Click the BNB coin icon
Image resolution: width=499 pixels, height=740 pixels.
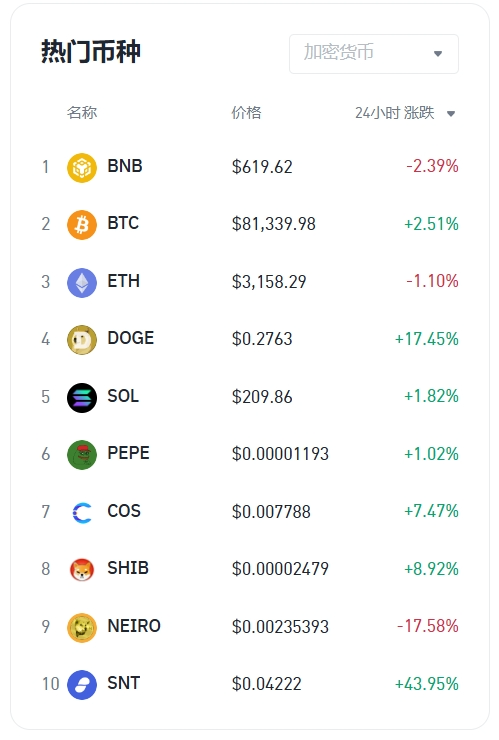(82, 168)
